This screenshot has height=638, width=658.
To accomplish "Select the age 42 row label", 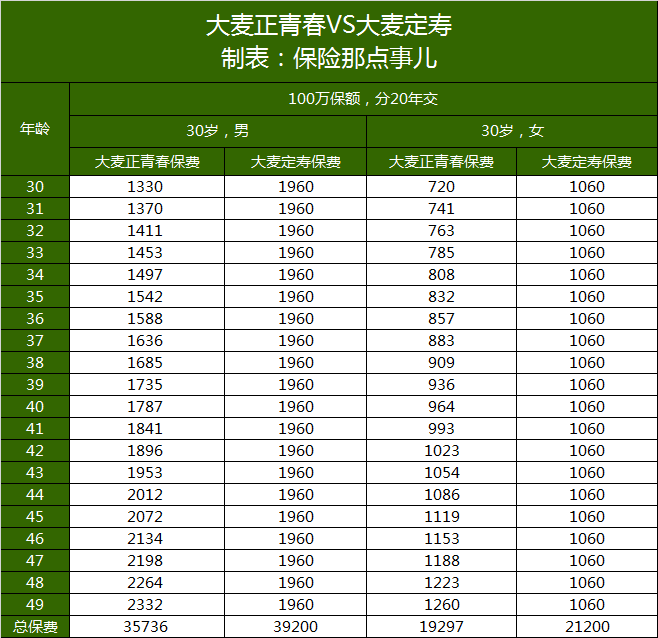I will pyautogui.click(x=35, y=450).
